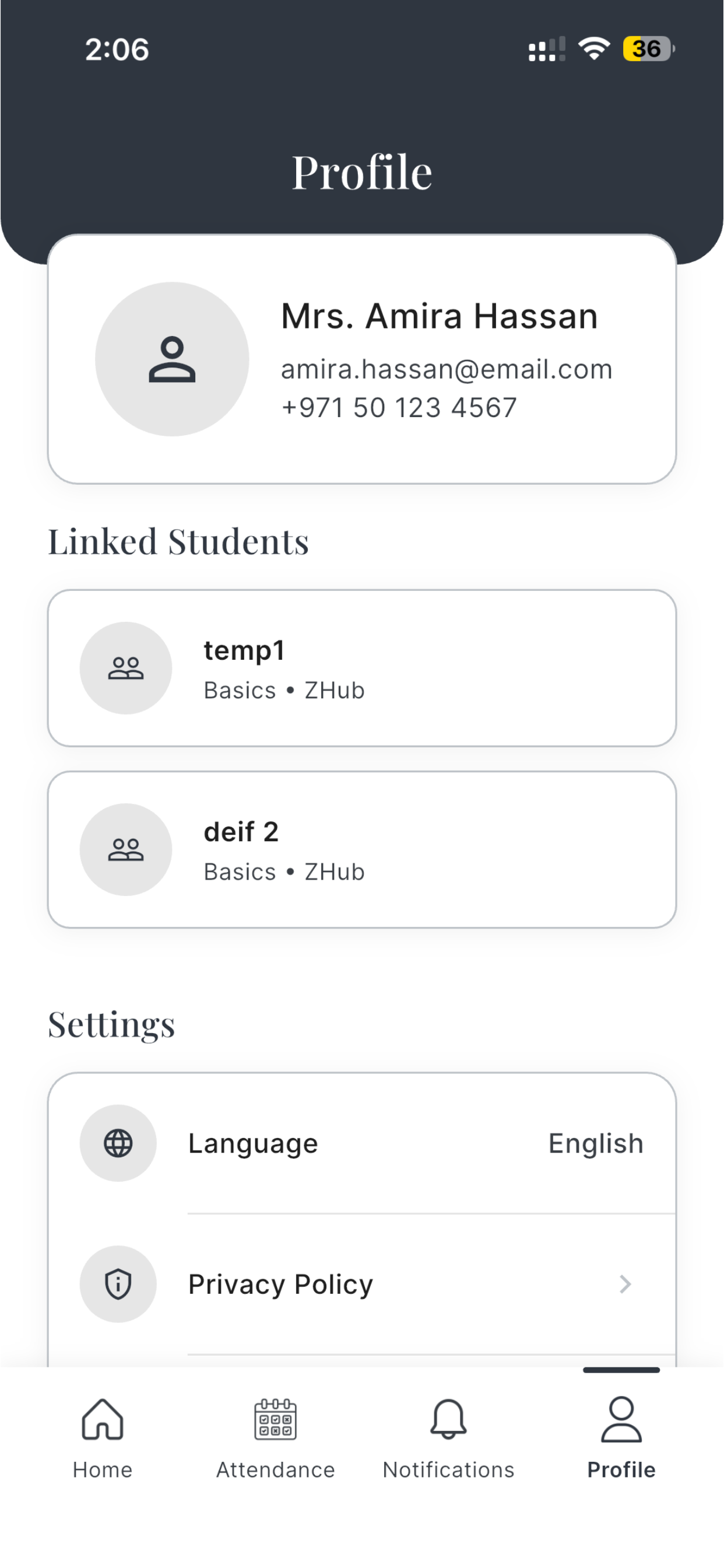Tap the amira.hassan@email.com address
Viewport: 724px width, 1568px height.
[x=447, y=369]
